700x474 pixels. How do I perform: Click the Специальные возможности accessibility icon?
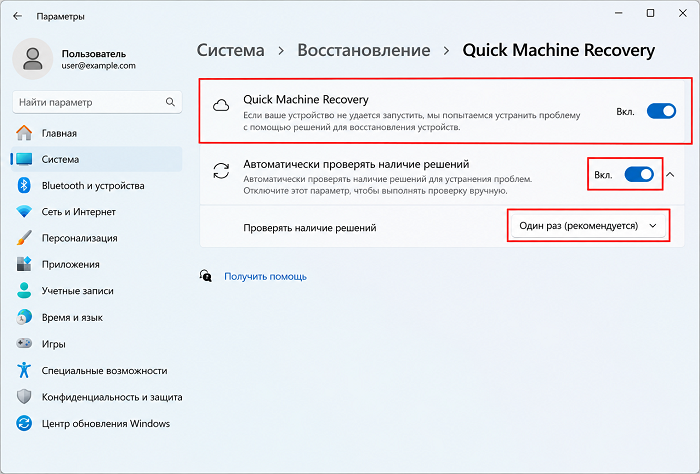coord(24,370)
